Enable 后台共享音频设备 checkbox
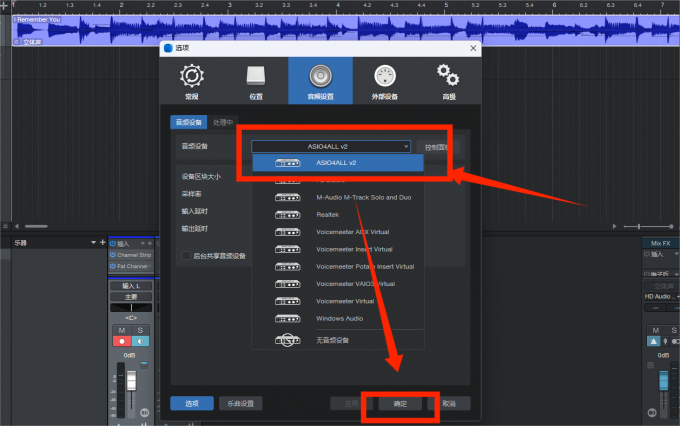The height and width of the screenshot is (426, 680). (x=186, y=256)
